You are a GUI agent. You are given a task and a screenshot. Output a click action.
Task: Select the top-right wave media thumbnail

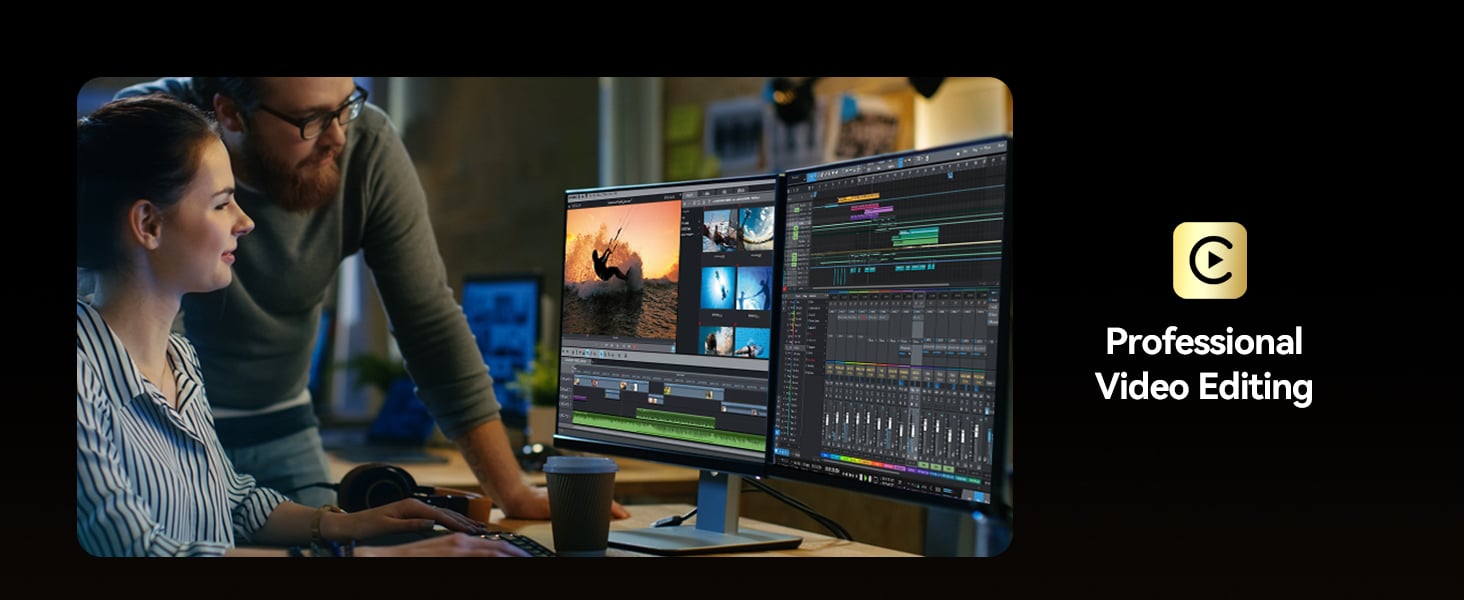[756, 228]
